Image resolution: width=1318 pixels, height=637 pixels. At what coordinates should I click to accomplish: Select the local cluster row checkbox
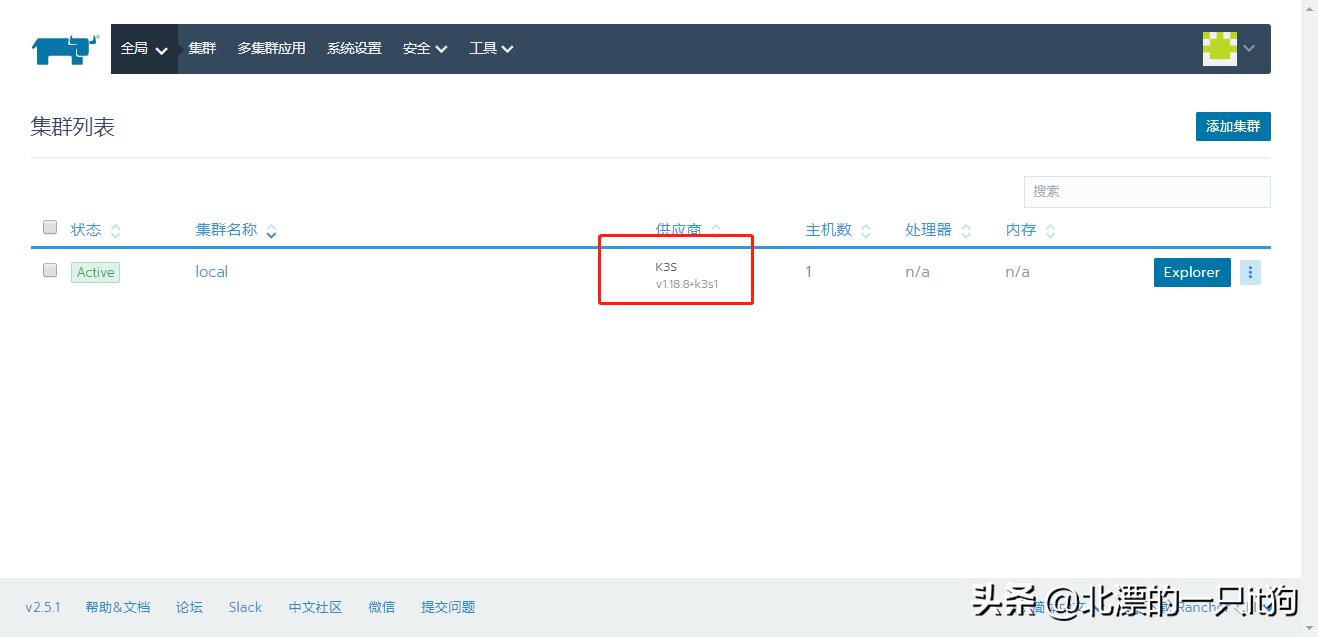pyautogui.click(x=50, y=270)
